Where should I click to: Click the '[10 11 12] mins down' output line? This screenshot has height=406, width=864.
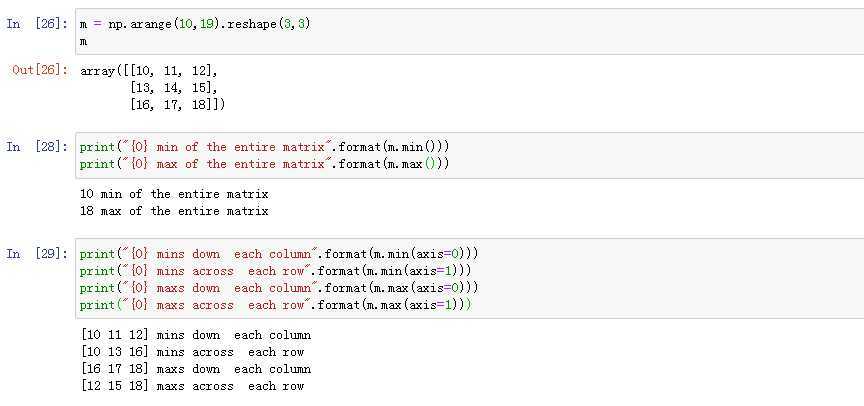click(x=196, y=335)
